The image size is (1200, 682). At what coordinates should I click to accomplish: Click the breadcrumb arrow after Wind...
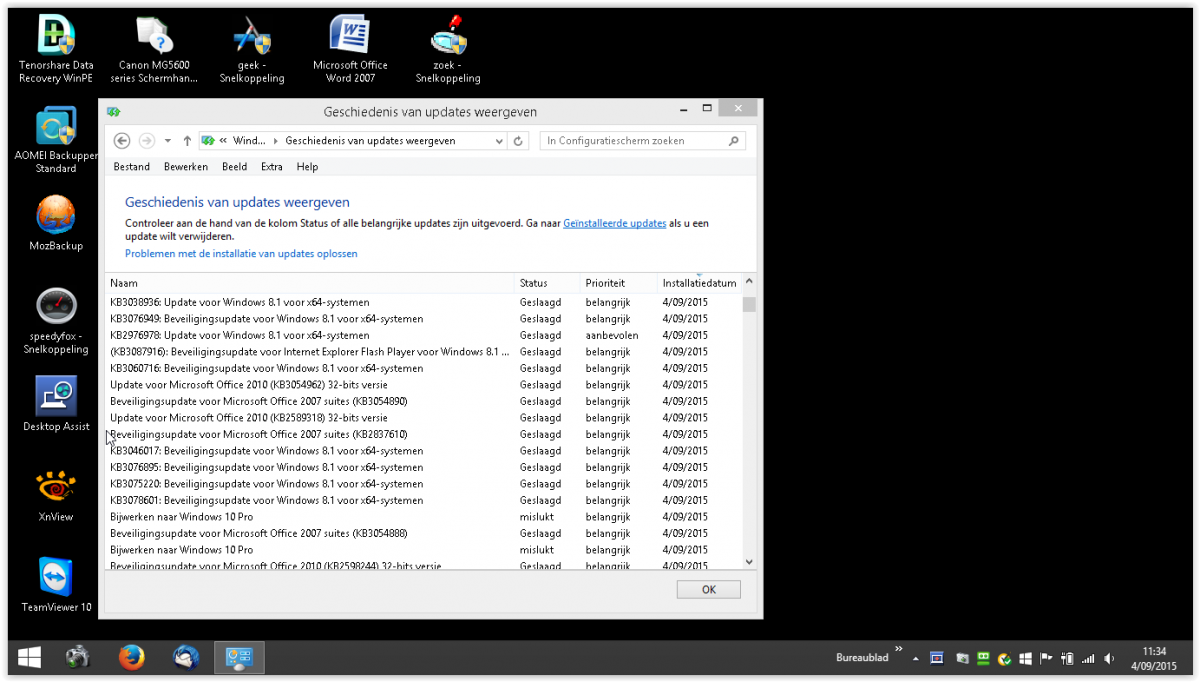277,141
